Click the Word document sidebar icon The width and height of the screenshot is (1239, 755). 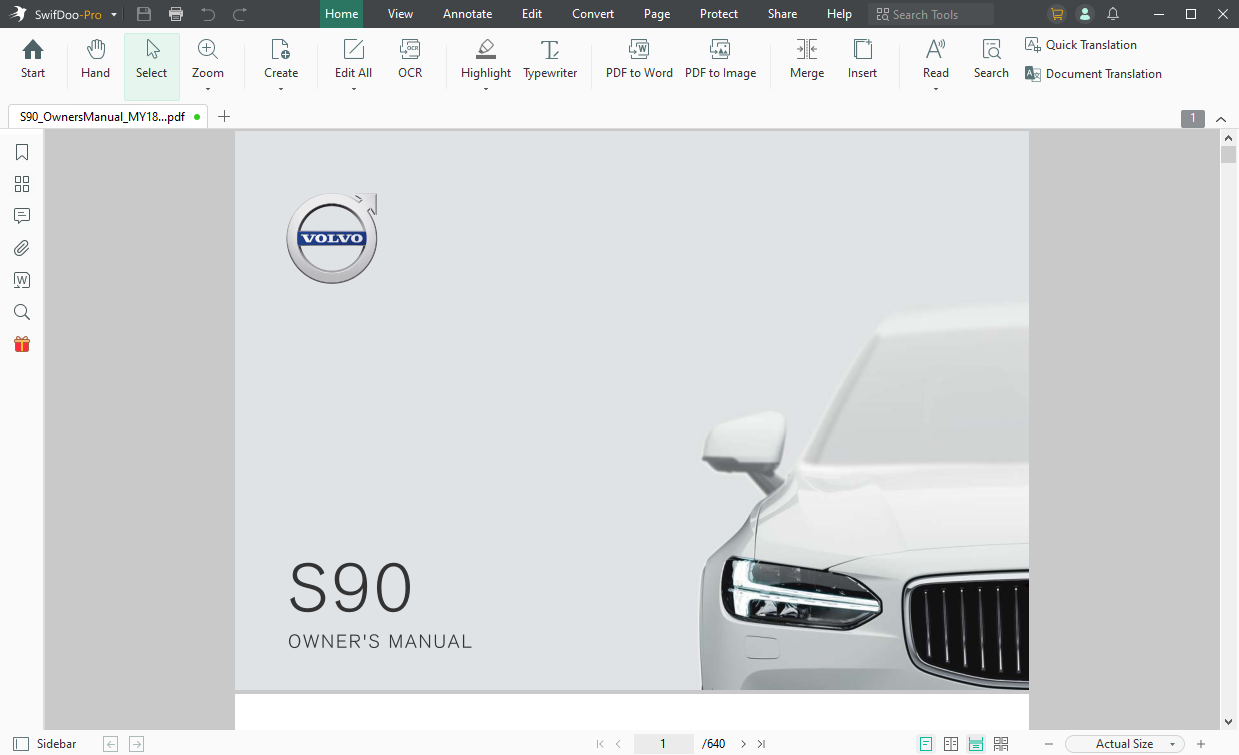[x=22, y=280]
